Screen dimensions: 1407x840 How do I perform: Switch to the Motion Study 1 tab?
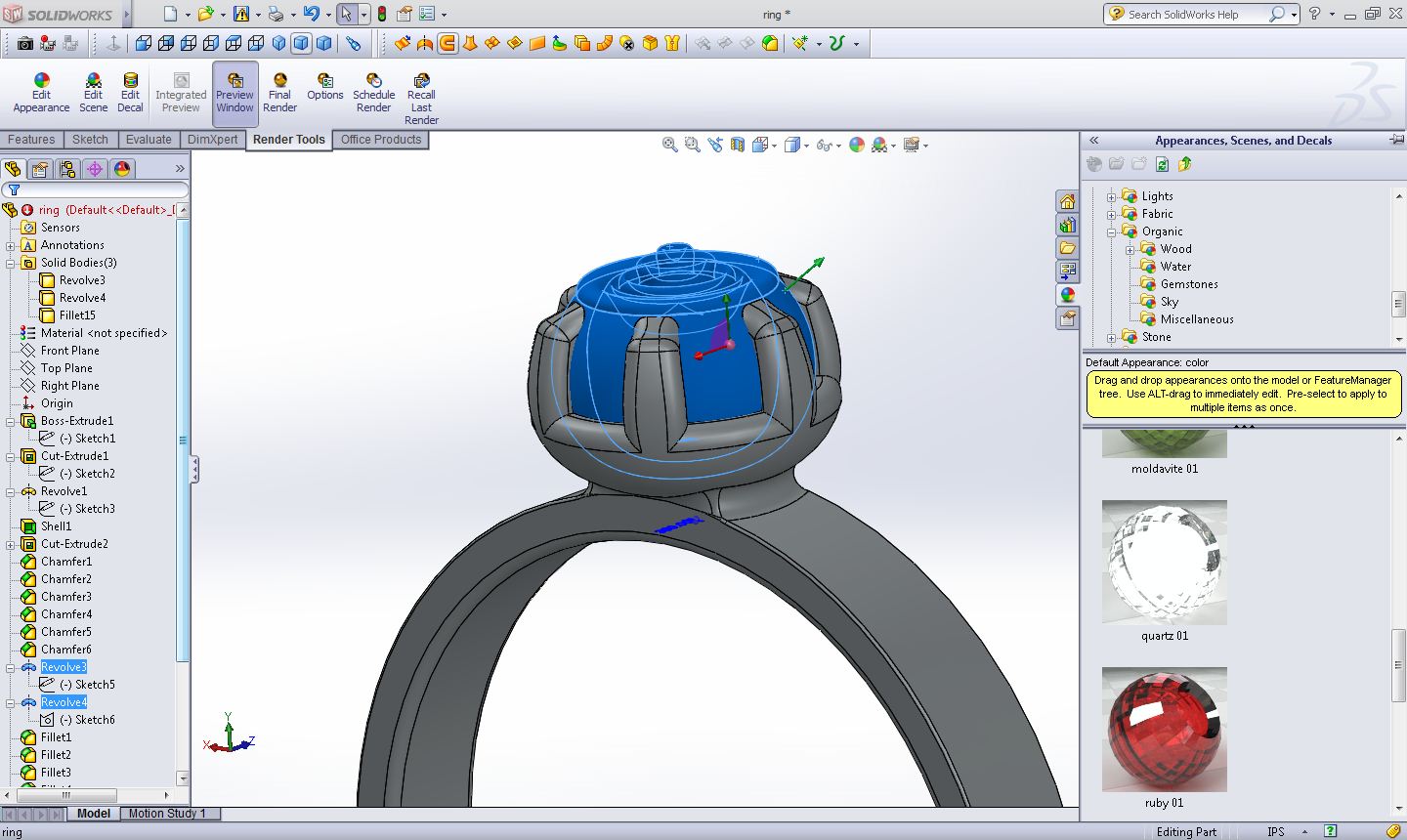tap(167, 813)
